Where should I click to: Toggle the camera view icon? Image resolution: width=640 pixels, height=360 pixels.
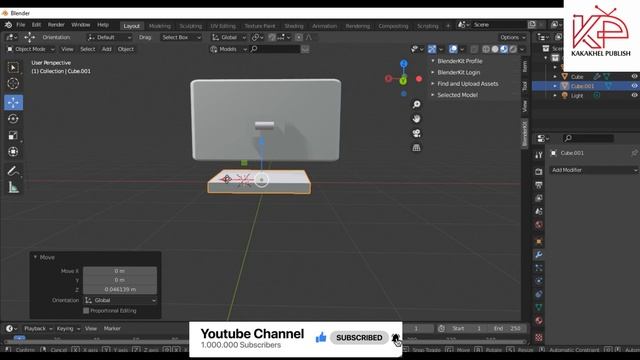(416, 133)
